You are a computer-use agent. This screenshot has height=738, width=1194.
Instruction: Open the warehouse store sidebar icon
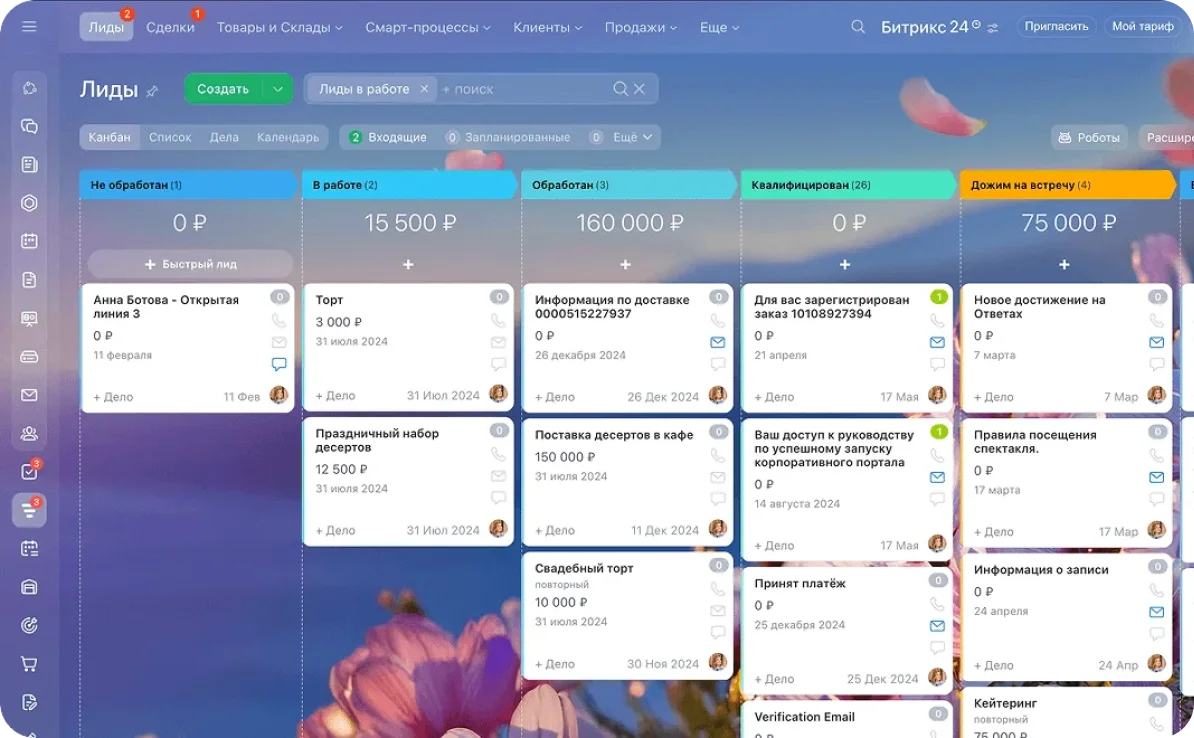(29, 586)
